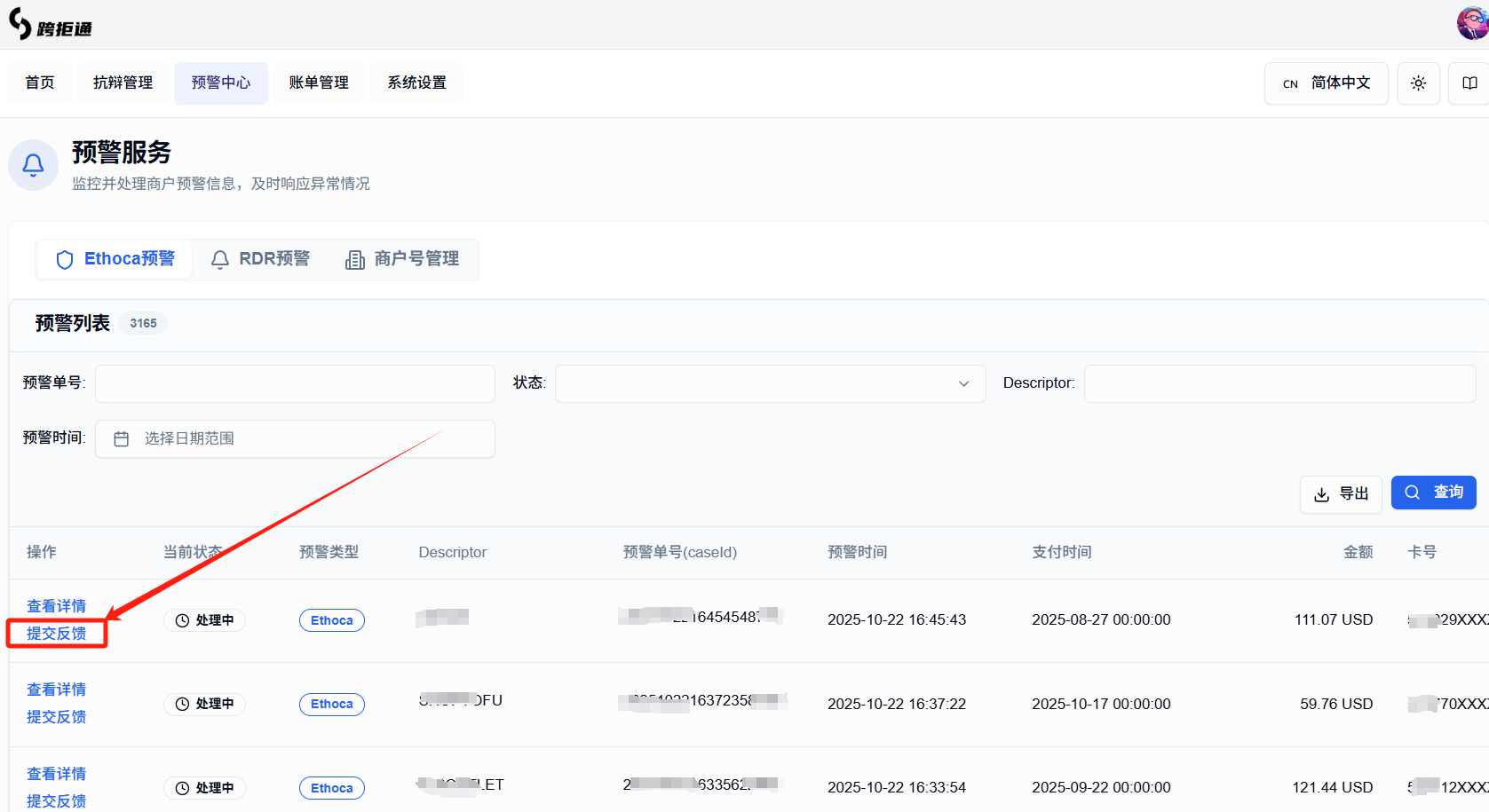The height and width of the screenshot is (812, 1489).
Task: Click the 跨拒通 logo
Action: click(50, 24)
